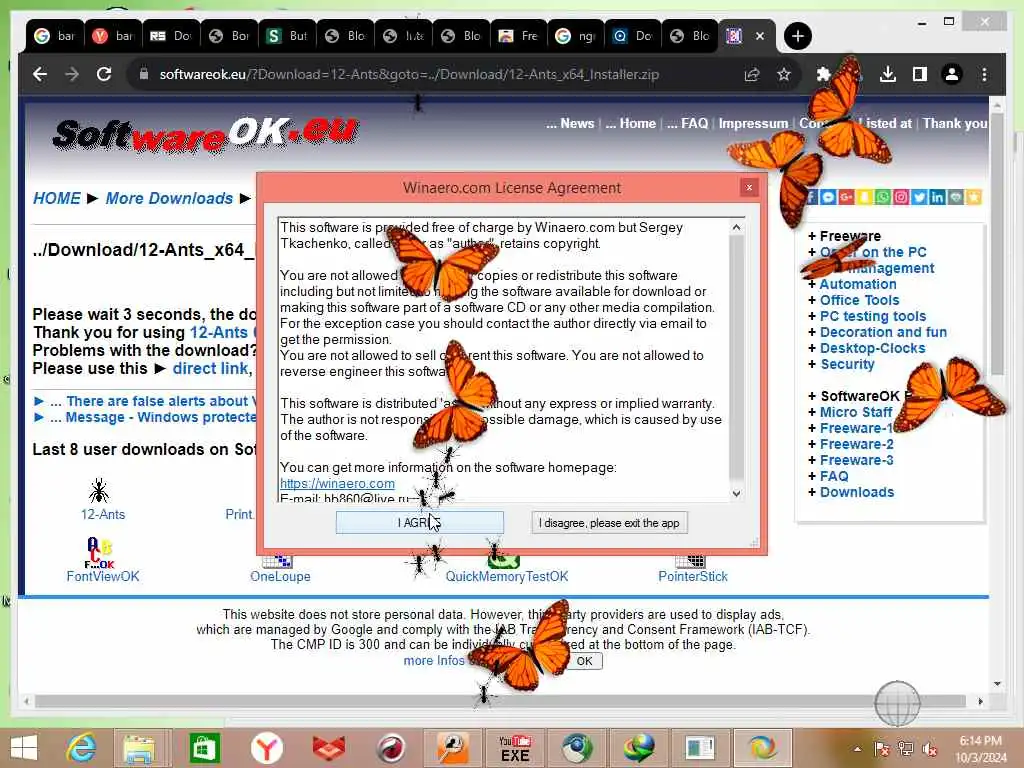Click the Windows Start button
Screen dimensions: 1024x768
click(x=24, y=748)
